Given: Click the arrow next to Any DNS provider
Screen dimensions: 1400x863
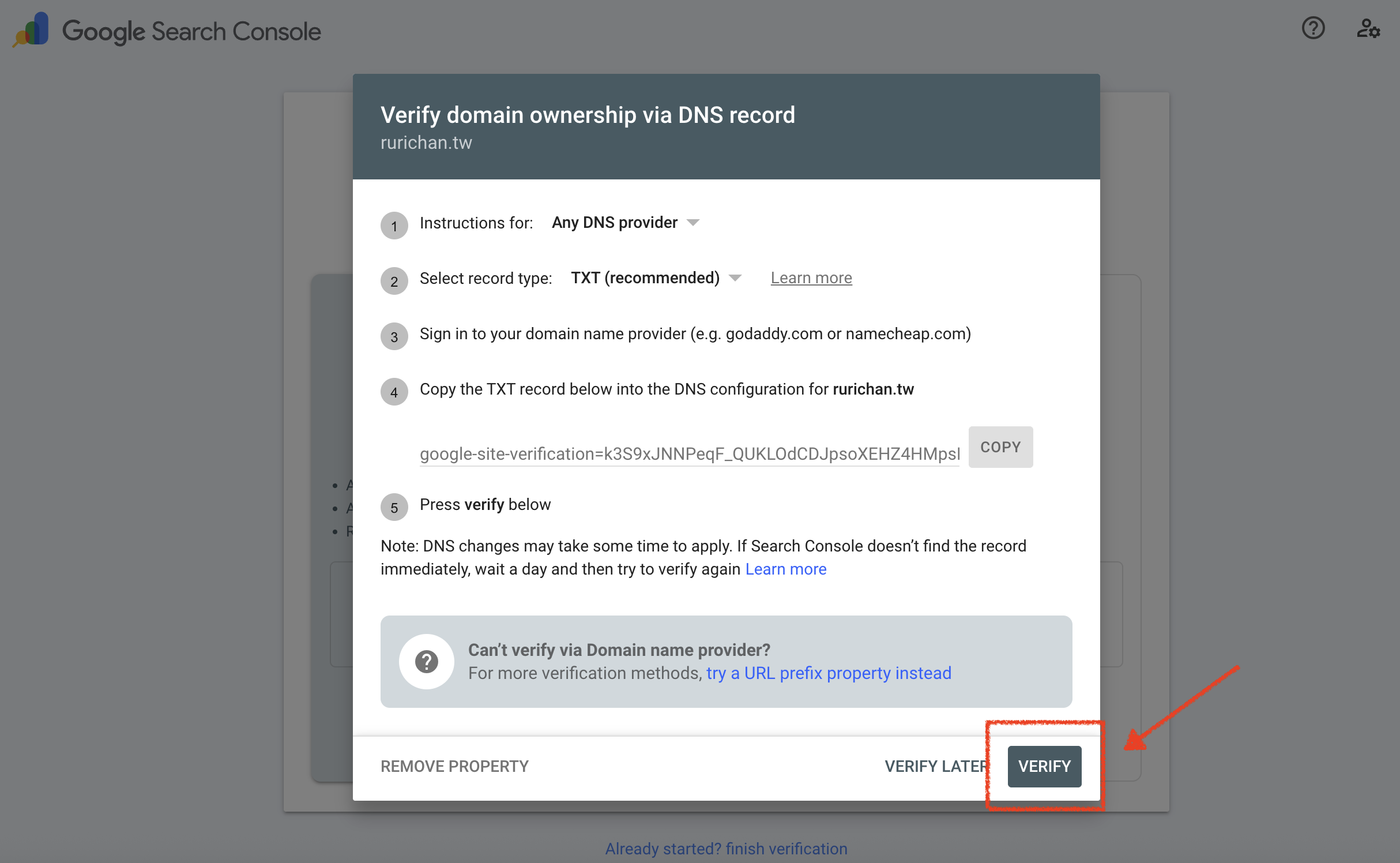Looking at the screenshot, I should point(693,223).
